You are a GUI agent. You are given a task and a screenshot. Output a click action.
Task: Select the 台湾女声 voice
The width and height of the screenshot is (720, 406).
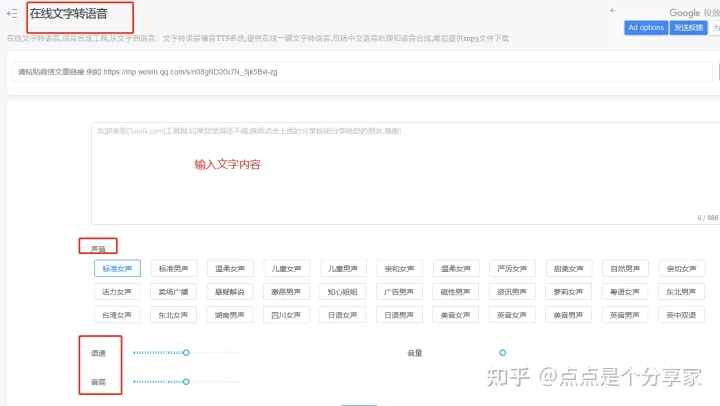coord(117,315)
